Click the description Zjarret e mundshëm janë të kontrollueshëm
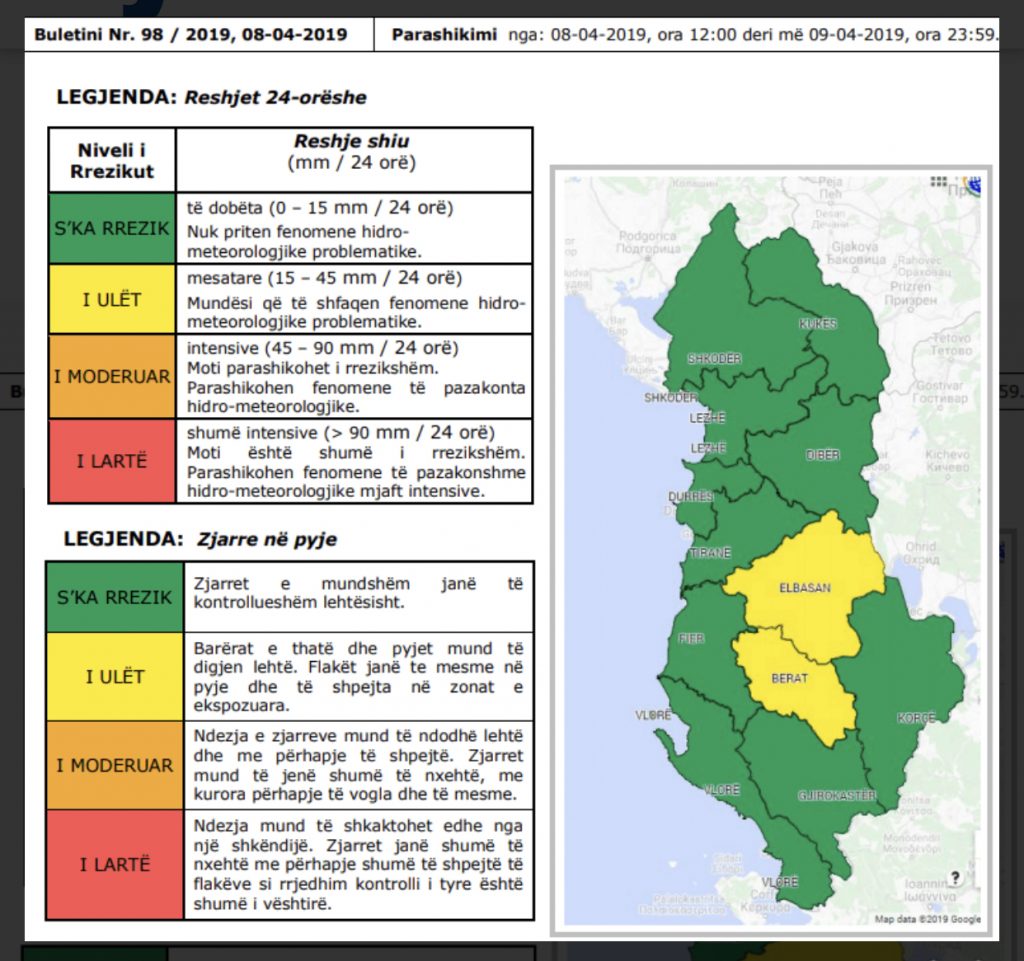This screenshot has height=961, width=1024. [358, 593]
